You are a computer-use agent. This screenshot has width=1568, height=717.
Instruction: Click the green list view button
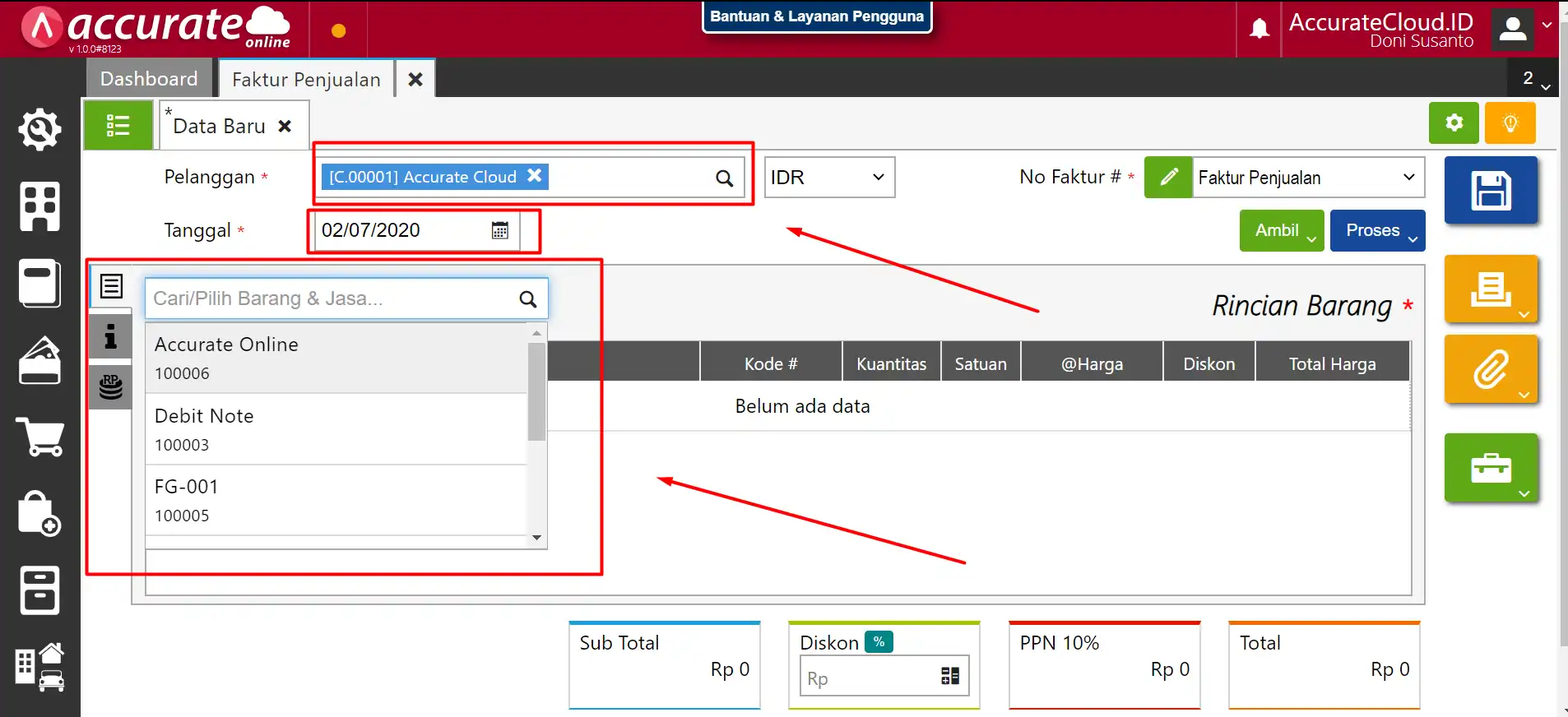[x=118, y=125]
